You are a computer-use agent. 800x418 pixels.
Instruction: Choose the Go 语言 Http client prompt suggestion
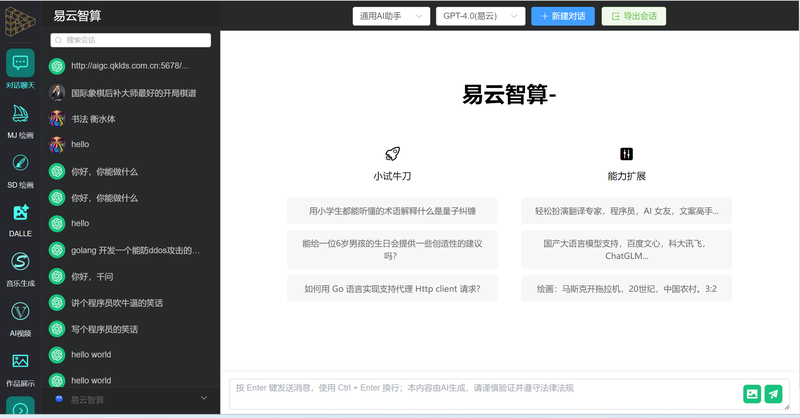(392, 289)
